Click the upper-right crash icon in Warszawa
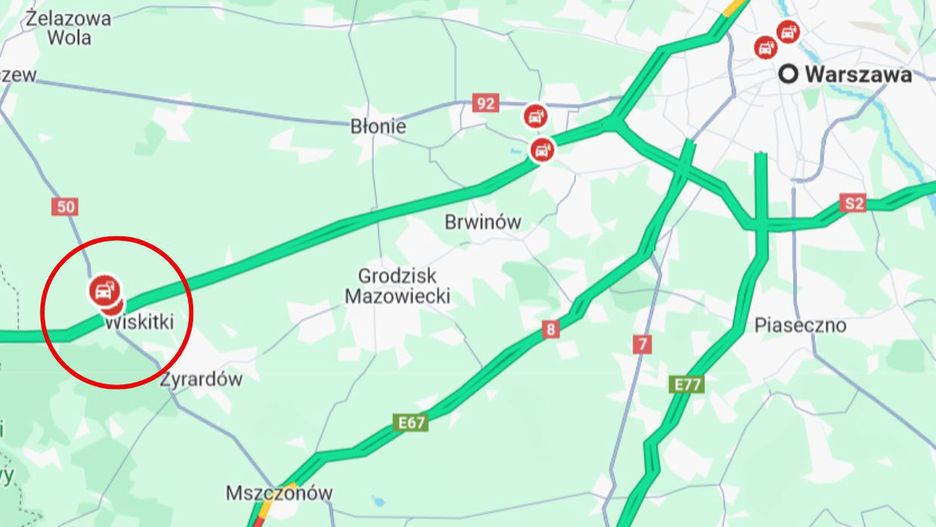This screenshot has width=936, height=527. 789,32
